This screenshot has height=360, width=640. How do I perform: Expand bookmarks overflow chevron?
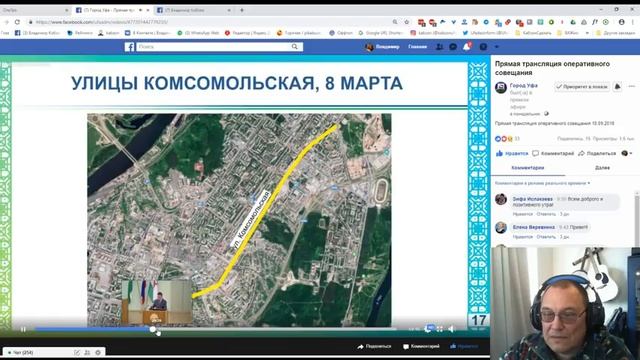pyautogui.click(x=587, y=33)
